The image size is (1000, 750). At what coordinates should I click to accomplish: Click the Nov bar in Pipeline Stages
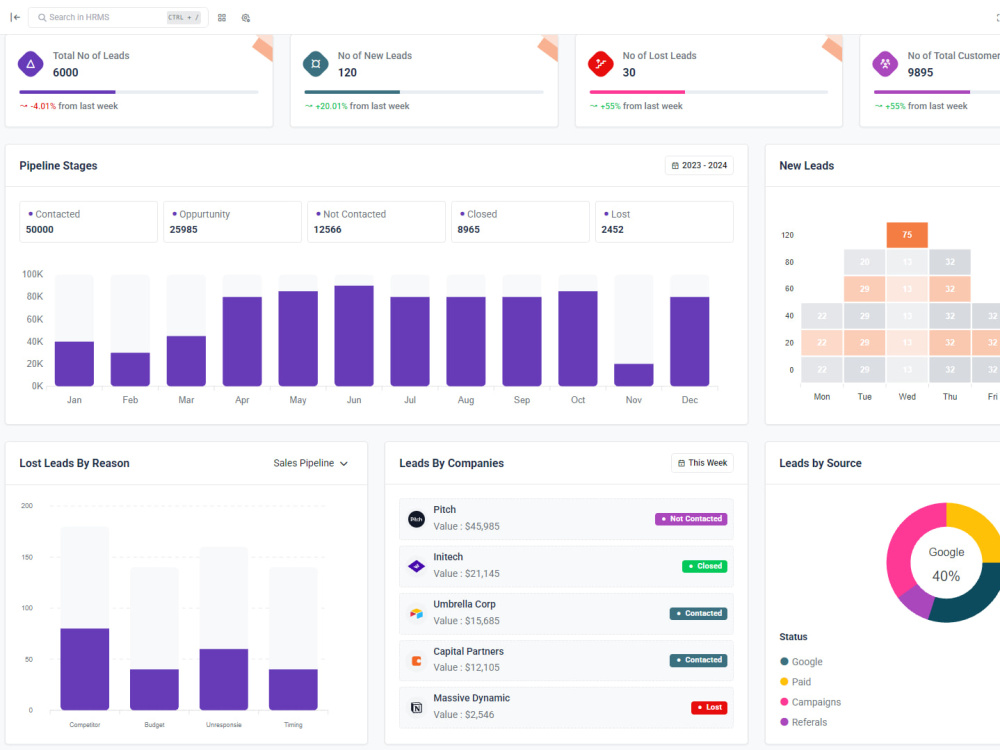pos(633,374)
